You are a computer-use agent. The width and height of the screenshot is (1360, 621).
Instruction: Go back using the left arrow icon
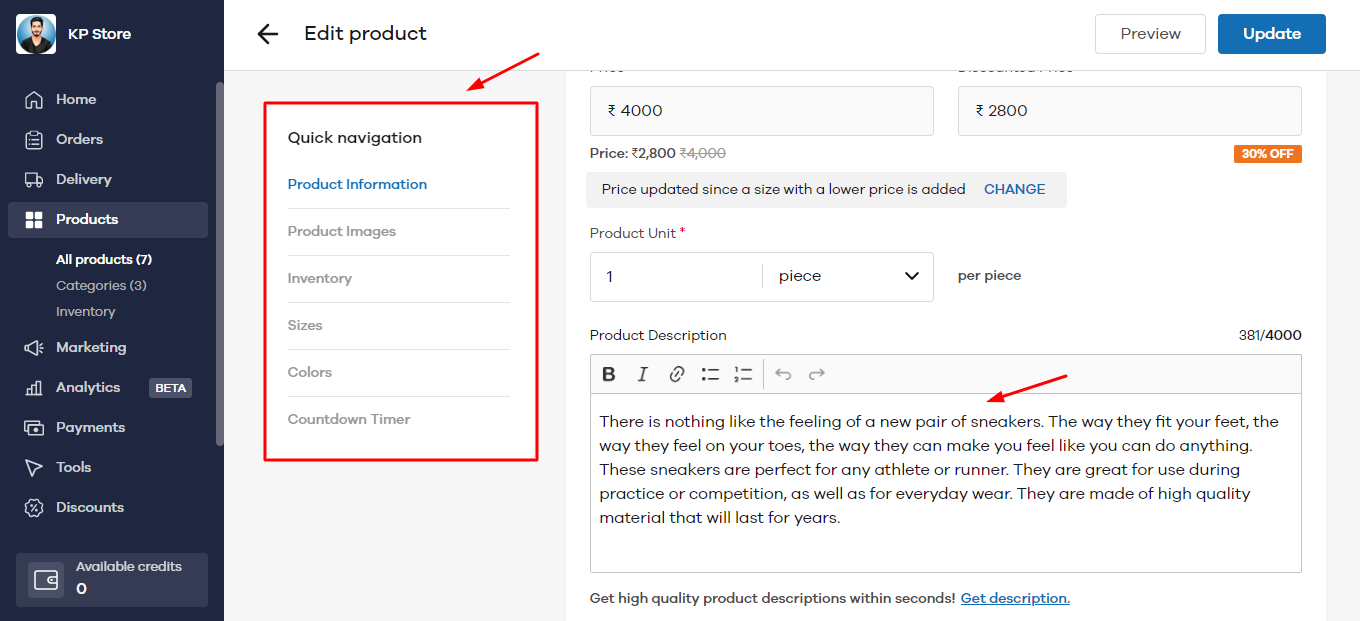(x=267, y=34)
